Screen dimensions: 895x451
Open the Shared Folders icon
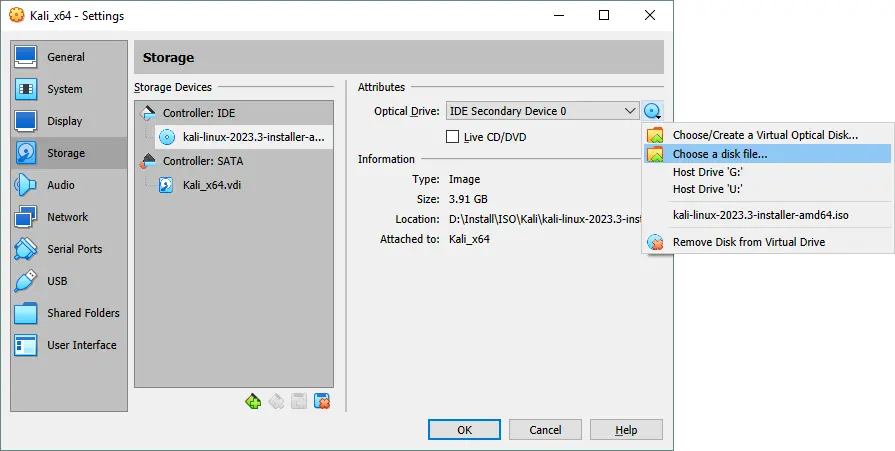[26, 313]
